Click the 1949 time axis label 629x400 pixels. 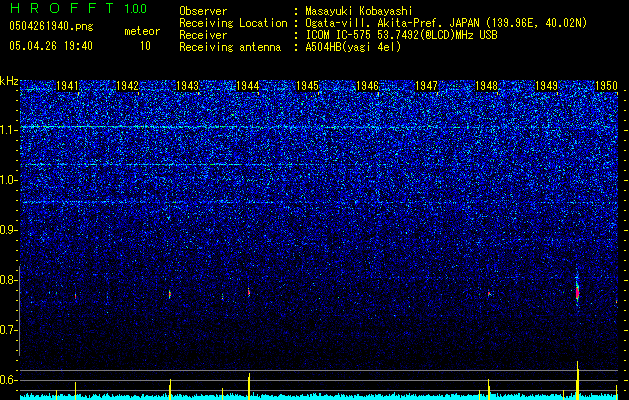(x=546, y=86)
